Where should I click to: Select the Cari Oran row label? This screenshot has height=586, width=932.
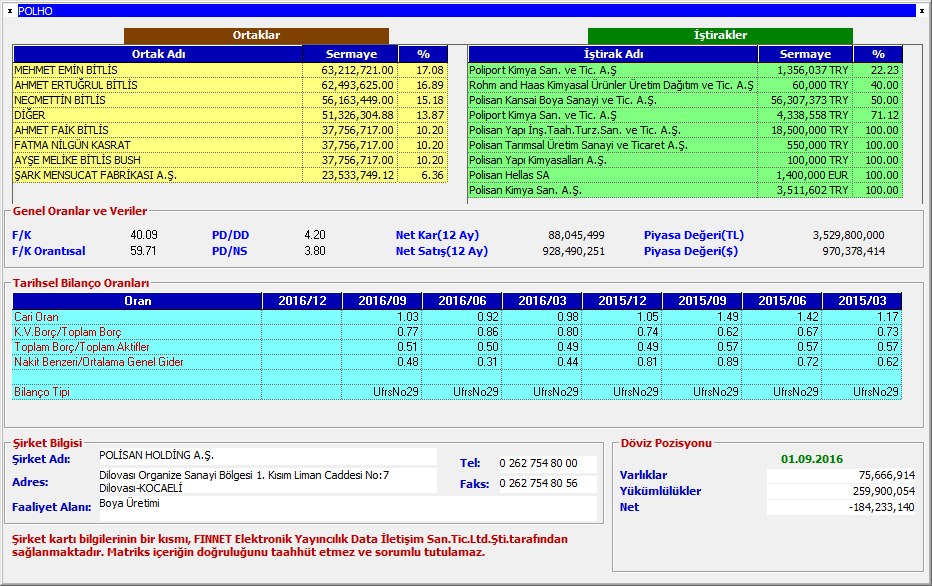[x=36, y=317]
